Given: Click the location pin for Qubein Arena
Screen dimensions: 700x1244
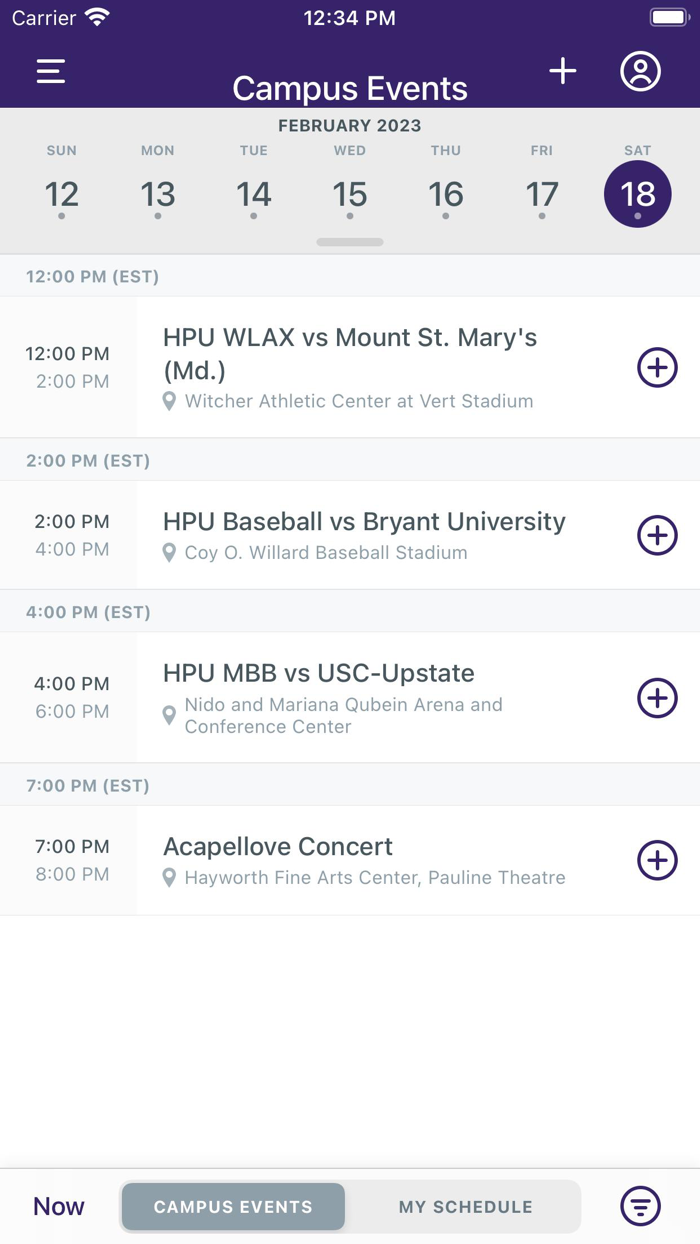Looking at the screenshot, I should point(170,715).
